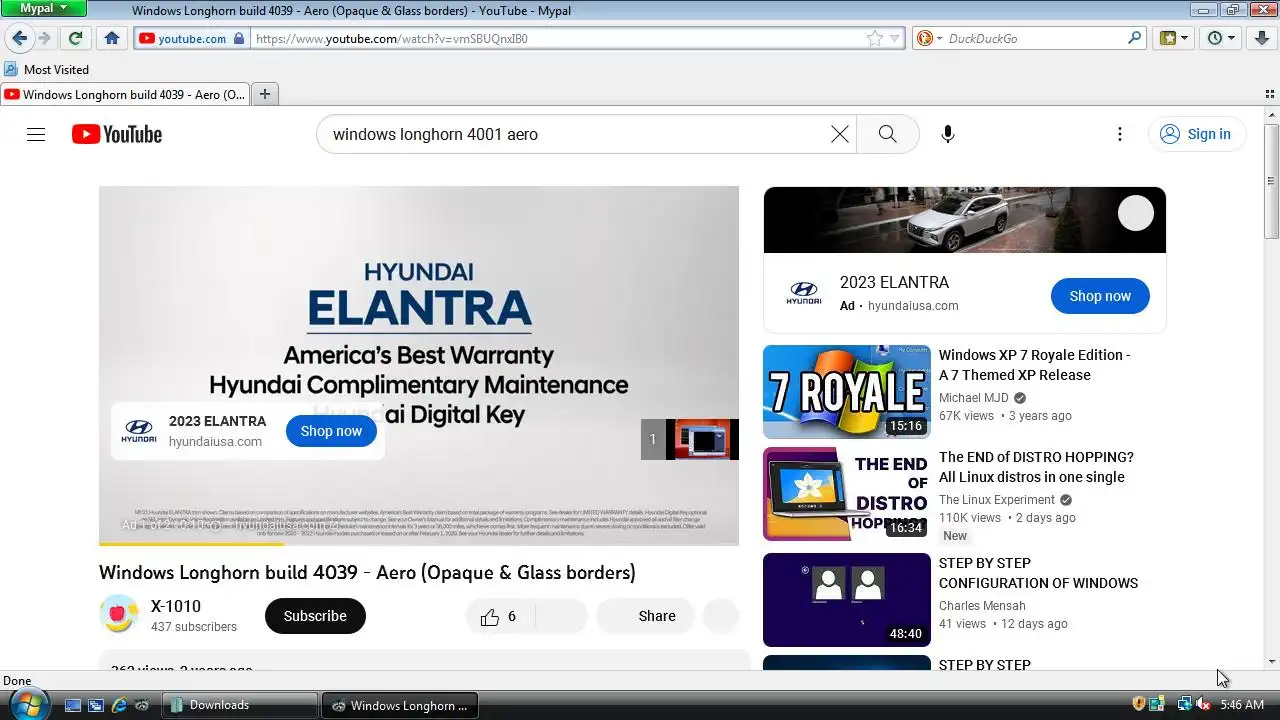The image size is (1280, 720).
Task: Open the security shield tray alert
Action: pos(1138,704)
